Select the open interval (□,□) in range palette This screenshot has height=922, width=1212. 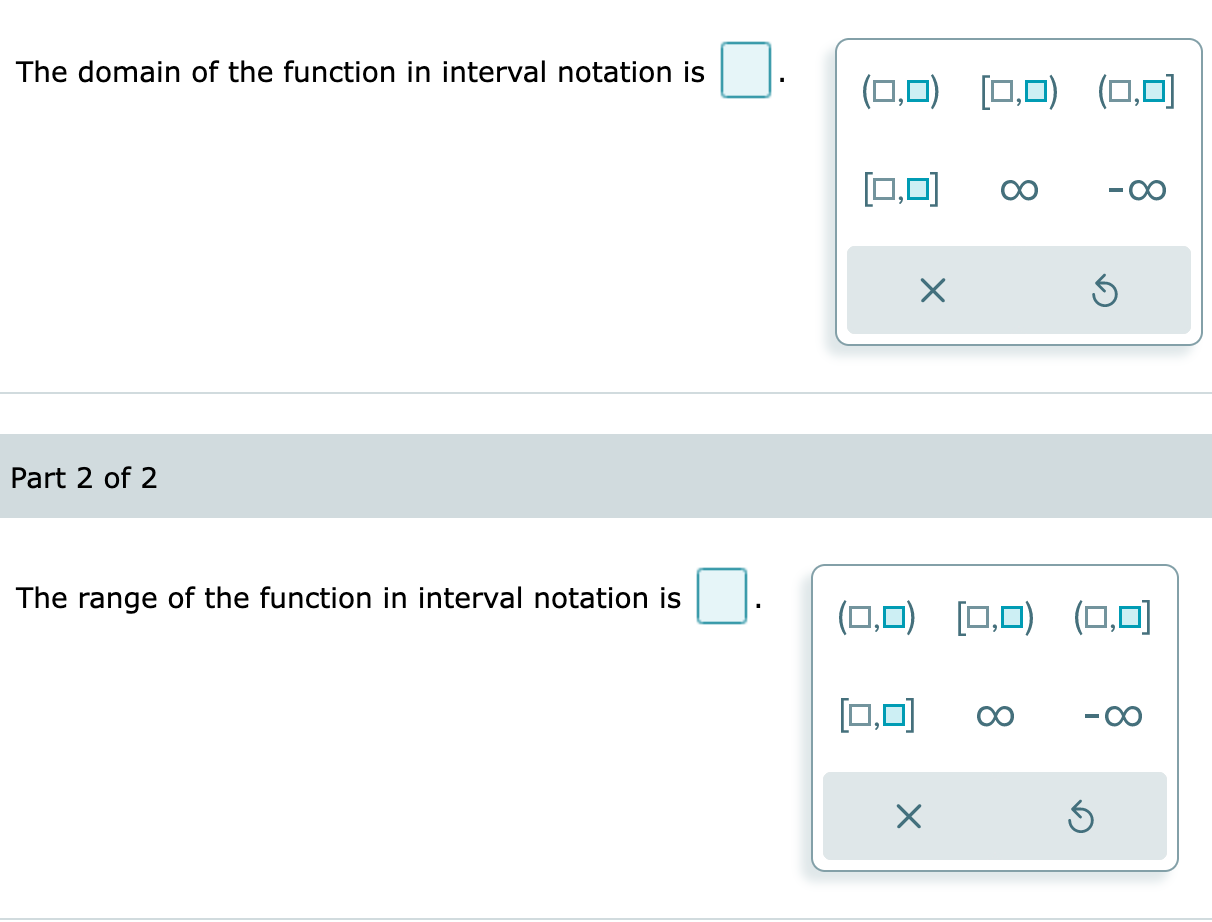[x=875, y=616]
